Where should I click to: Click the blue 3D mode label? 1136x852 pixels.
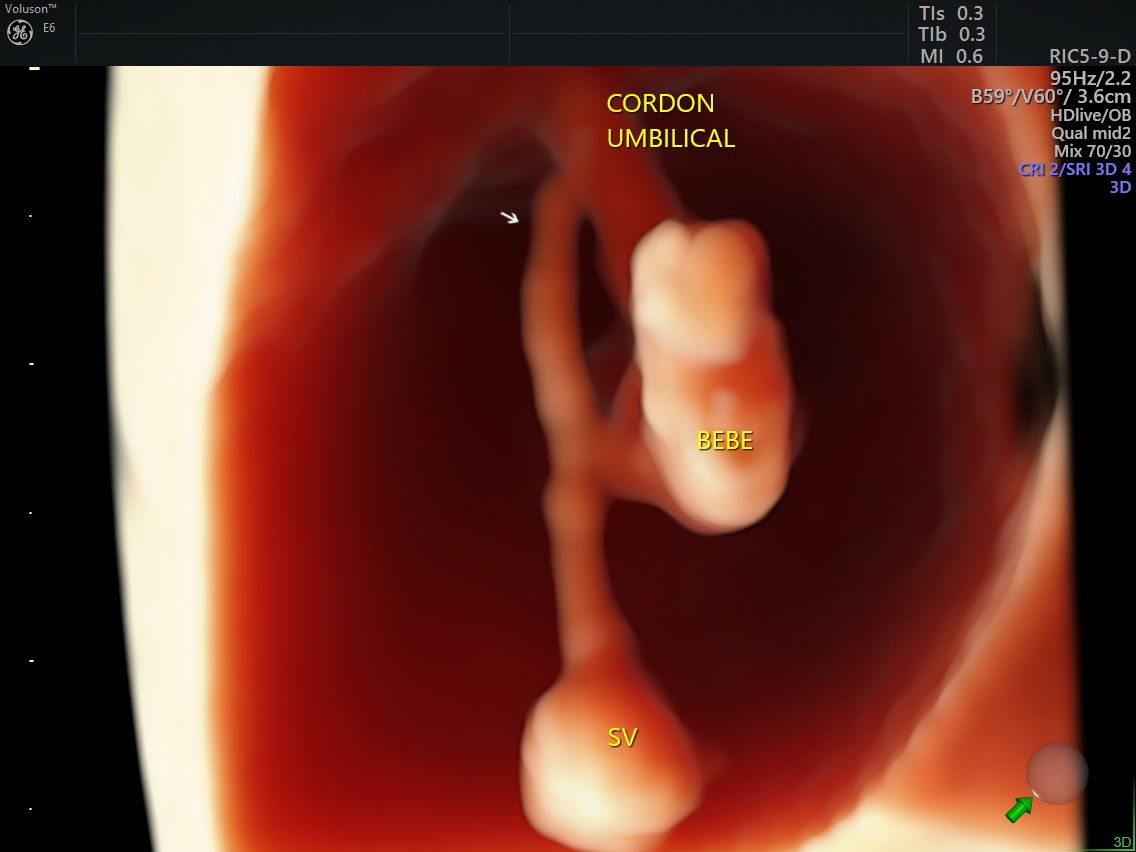(1120, 187)
